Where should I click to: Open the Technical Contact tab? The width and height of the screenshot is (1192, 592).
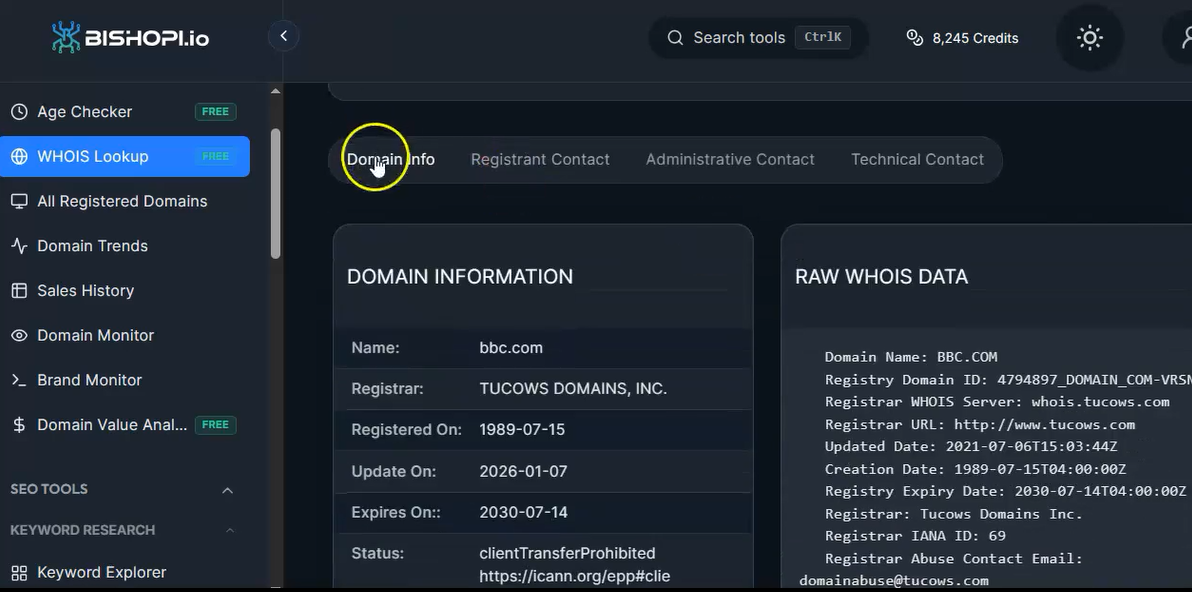point(917,159)
